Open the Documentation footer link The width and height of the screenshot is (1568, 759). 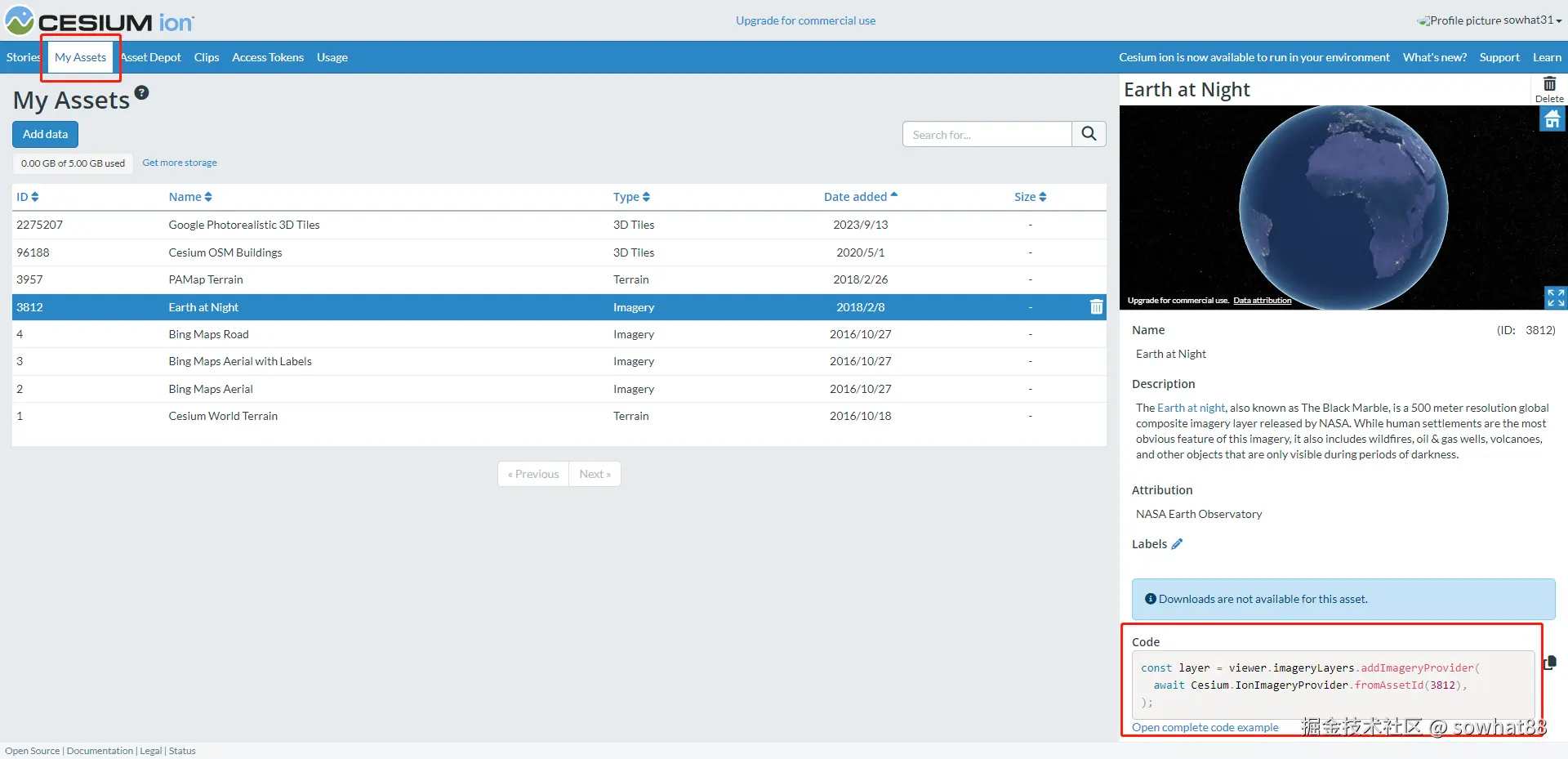tap(100, 751)
